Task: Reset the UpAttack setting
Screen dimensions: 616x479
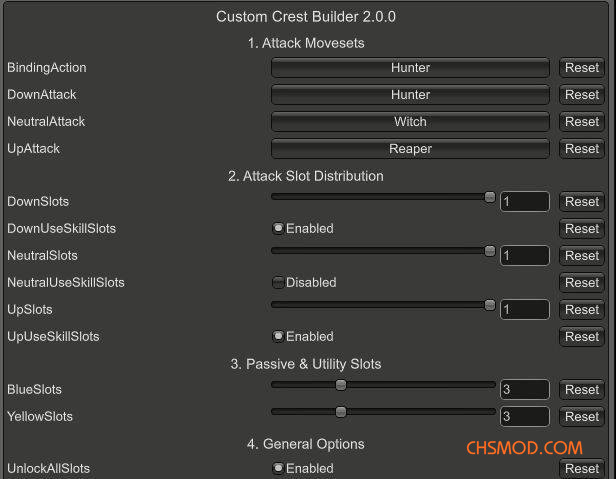Action: [582, 149]
